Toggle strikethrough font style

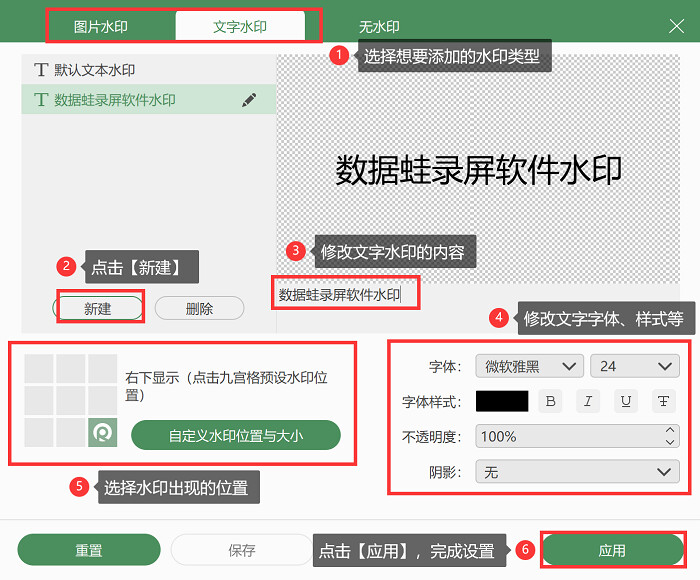[x=663, y=401]
